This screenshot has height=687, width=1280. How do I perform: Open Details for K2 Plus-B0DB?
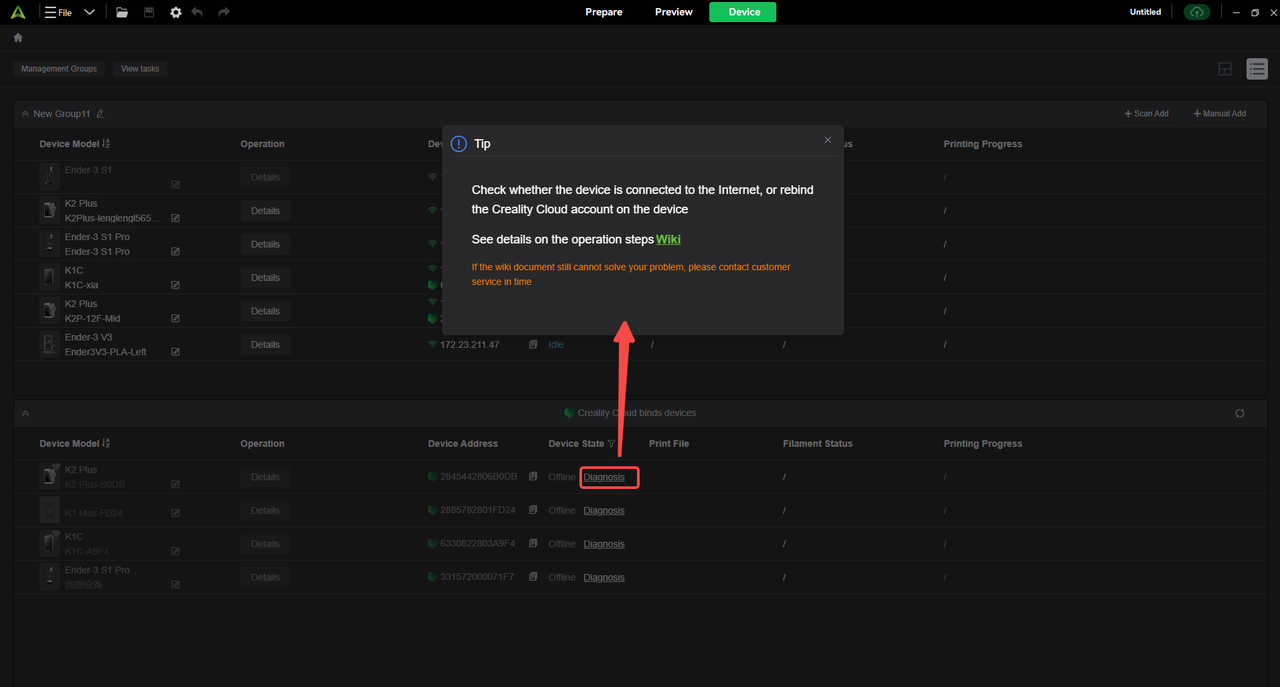pyautogui.click(x=265, y=477)
